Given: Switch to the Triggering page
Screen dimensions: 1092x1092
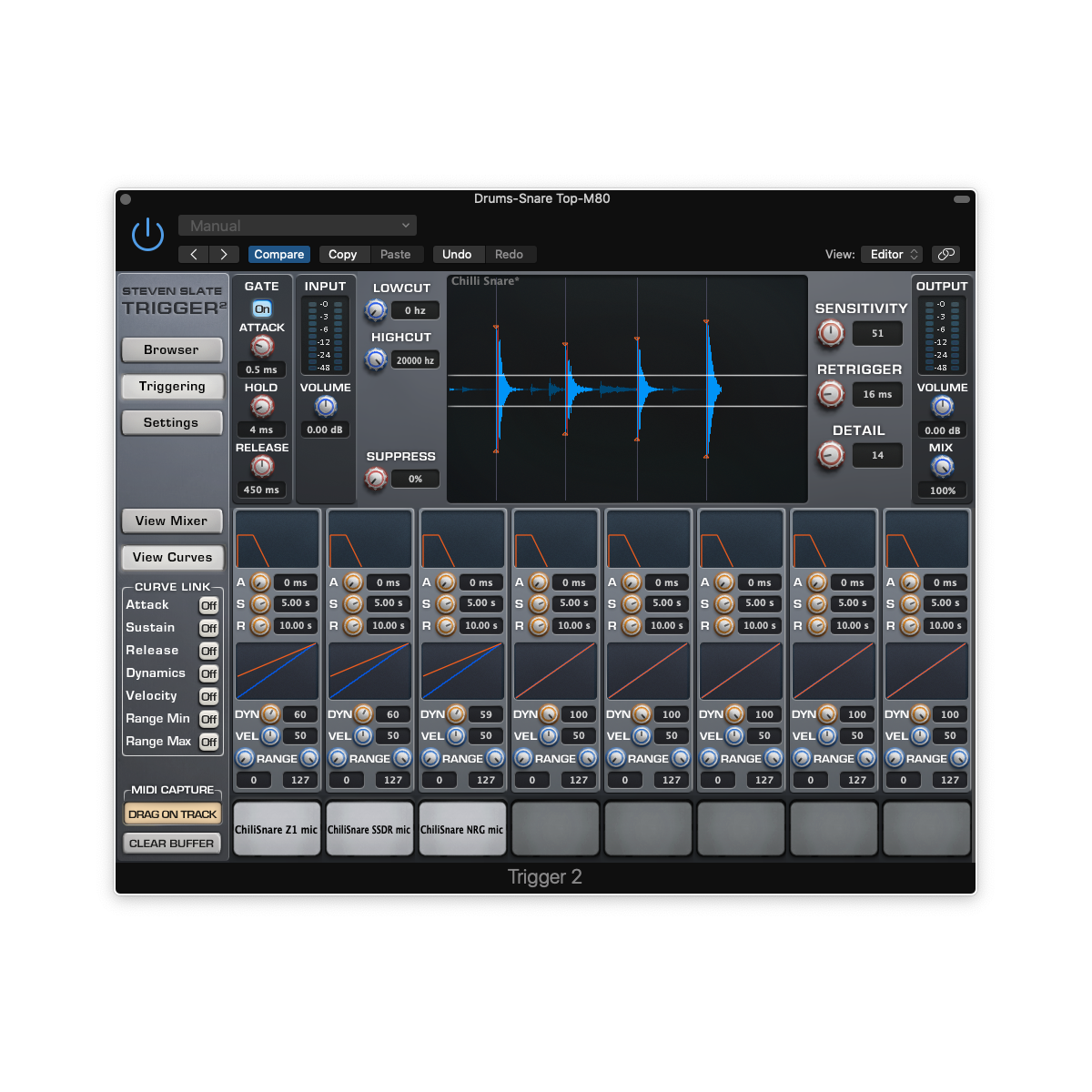Looking at the screenshot, I should (172, 386).
